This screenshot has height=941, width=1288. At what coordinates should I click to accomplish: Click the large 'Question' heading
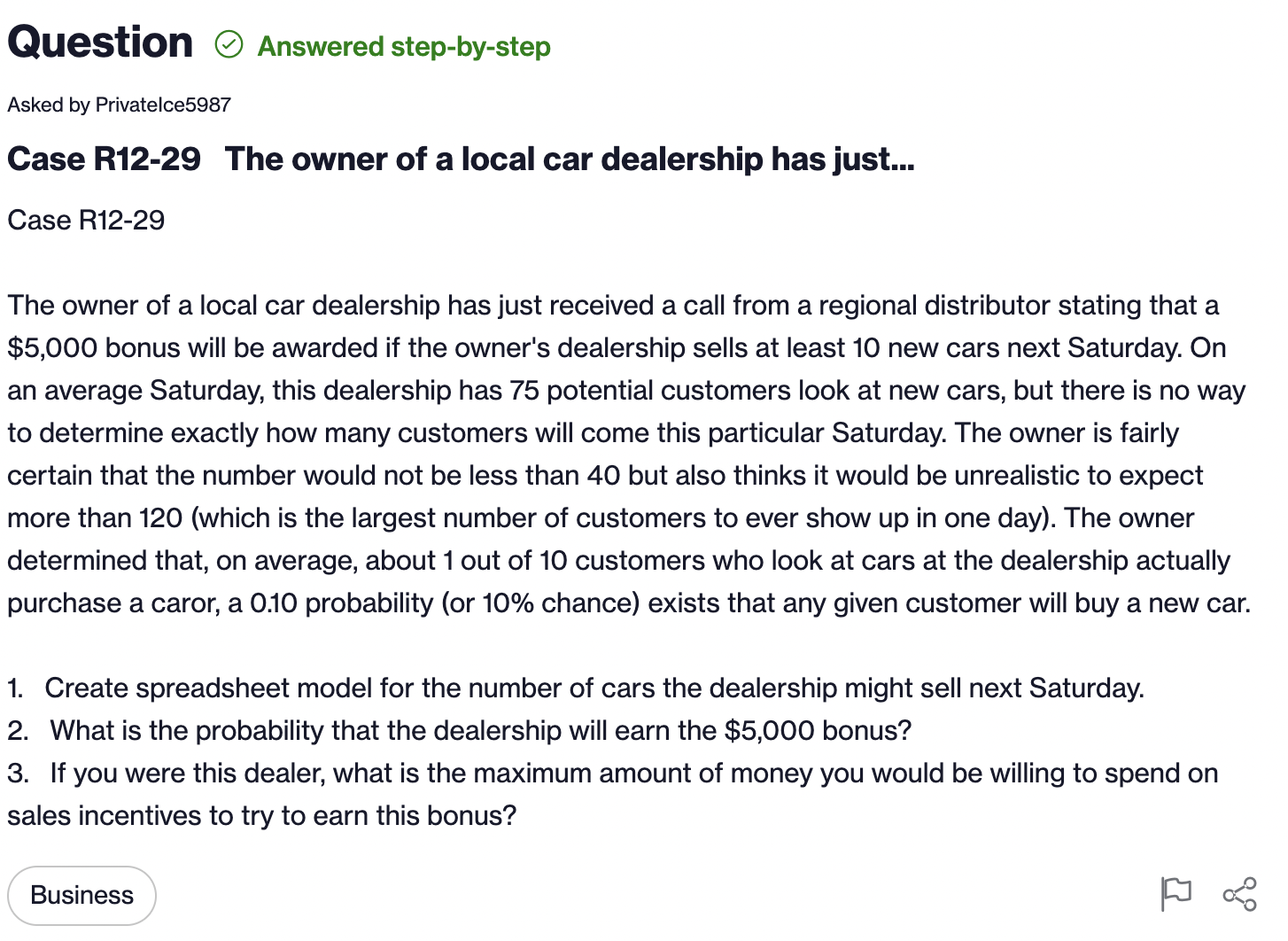pos(100,42)
